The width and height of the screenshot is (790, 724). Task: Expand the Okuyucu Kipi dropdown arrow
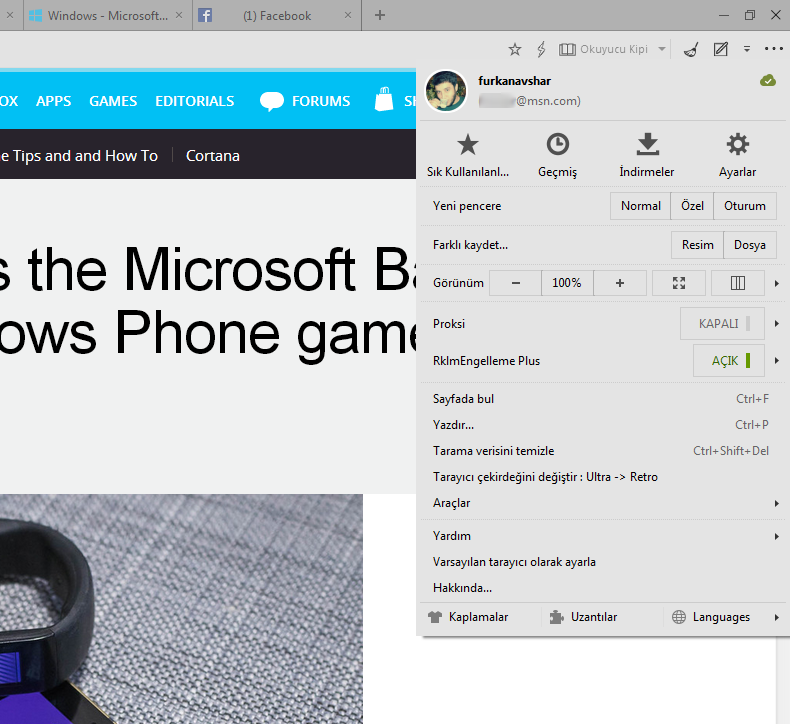click(662, 49)
